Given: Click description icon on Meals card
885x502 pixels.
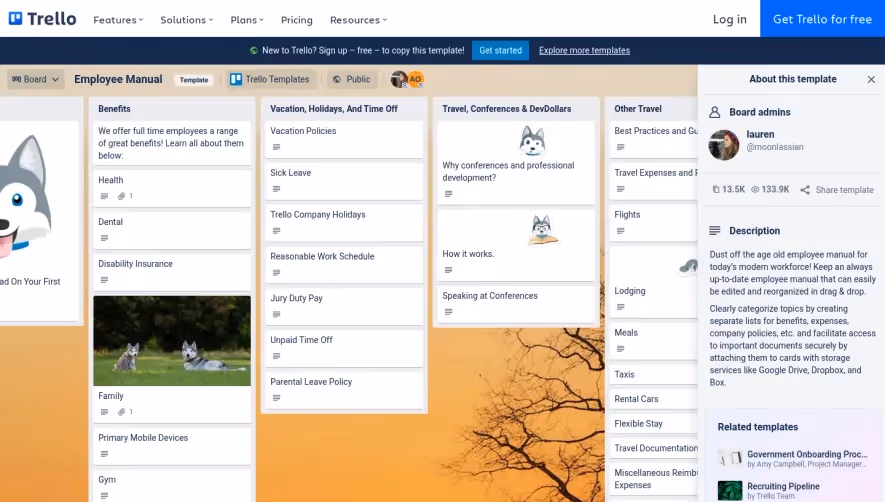Looking at the screenshot, I should pos(621,349).
